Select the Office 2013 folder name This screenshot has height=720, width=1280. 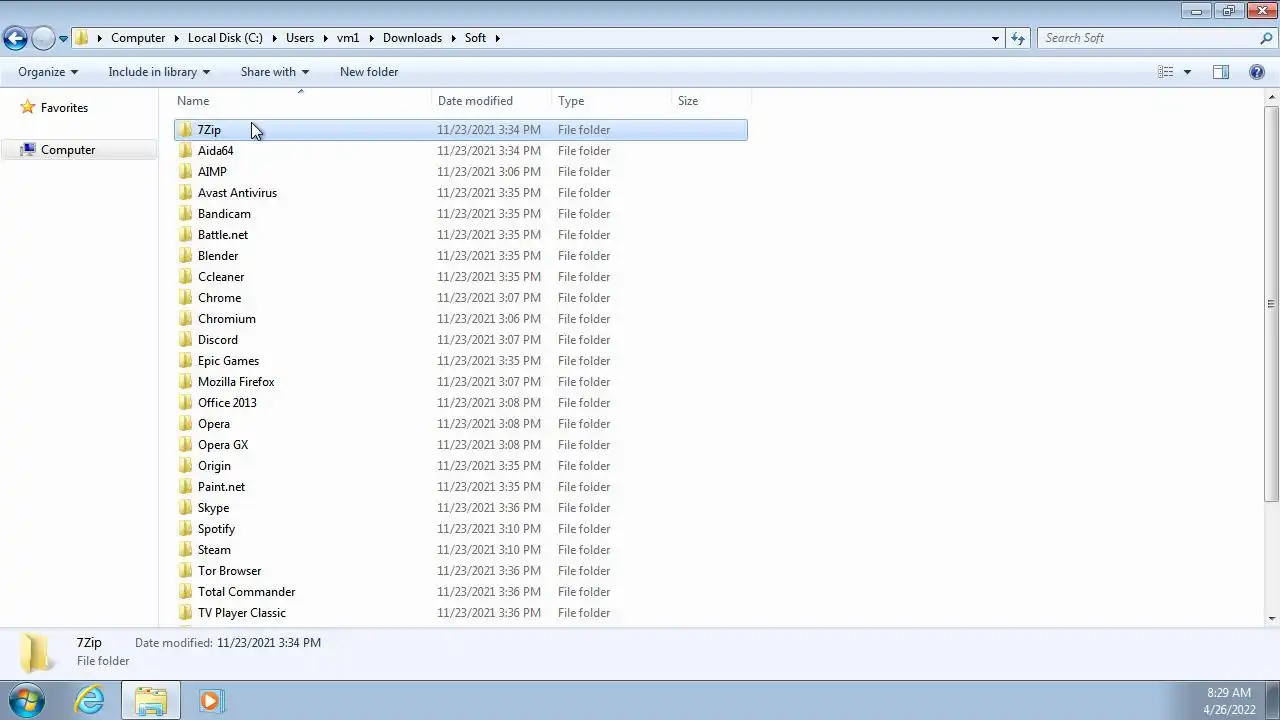point(227,403)
